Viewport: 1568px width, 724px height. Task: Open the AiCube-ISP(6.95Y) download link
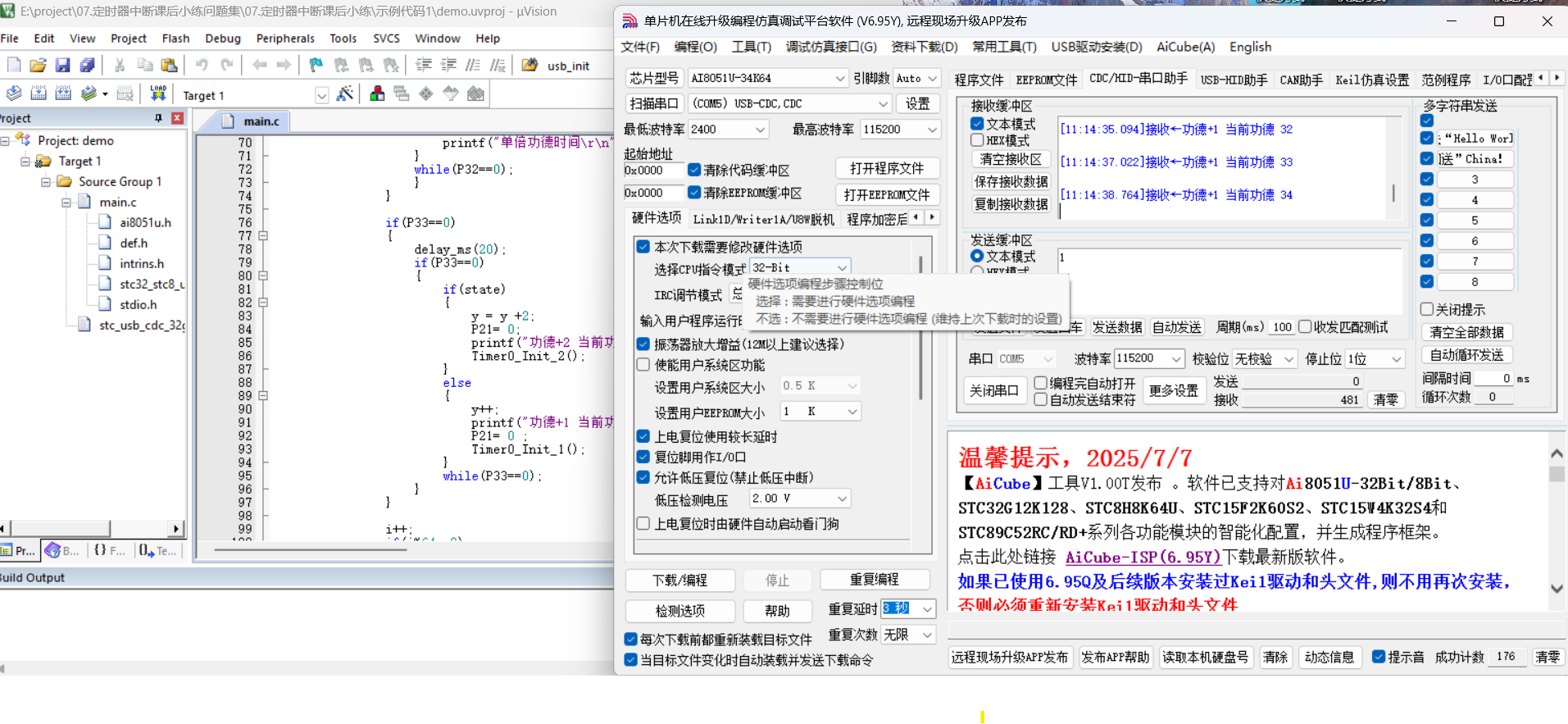point(1143,558)
